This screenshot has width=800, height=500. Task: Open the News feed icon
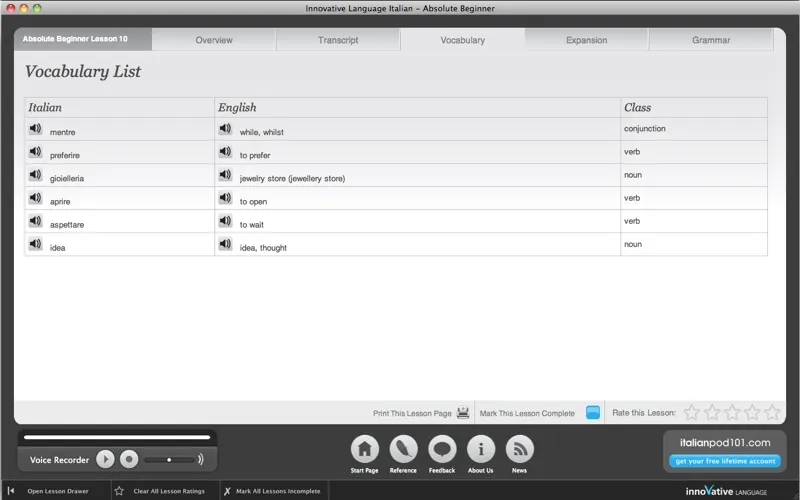[520, 449]
